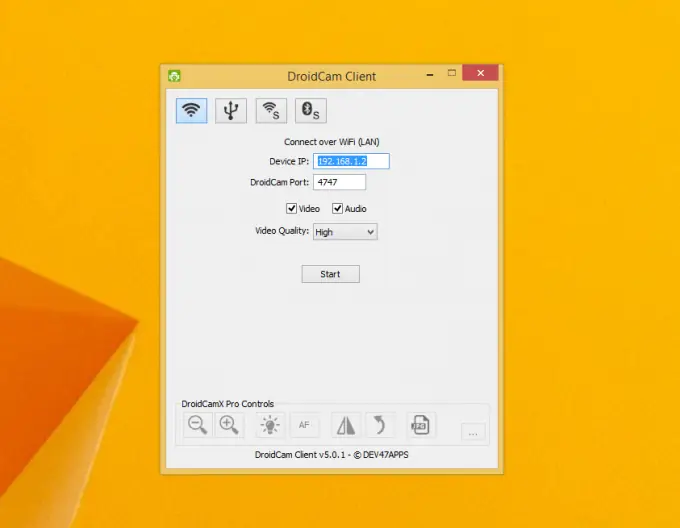
Task: Maximize the DroidCam Client window
Action: point(451,73)
